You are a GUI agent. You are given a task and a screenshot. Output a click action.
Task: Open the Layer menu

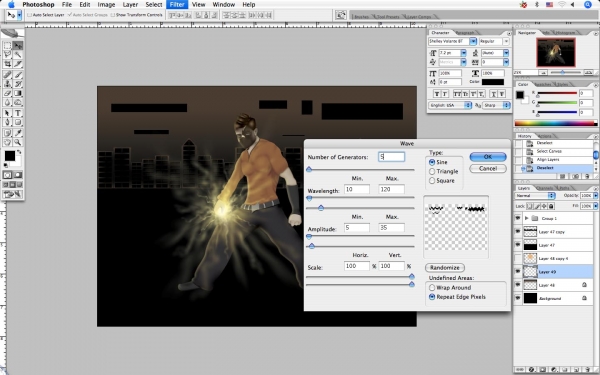pos(130,5)
